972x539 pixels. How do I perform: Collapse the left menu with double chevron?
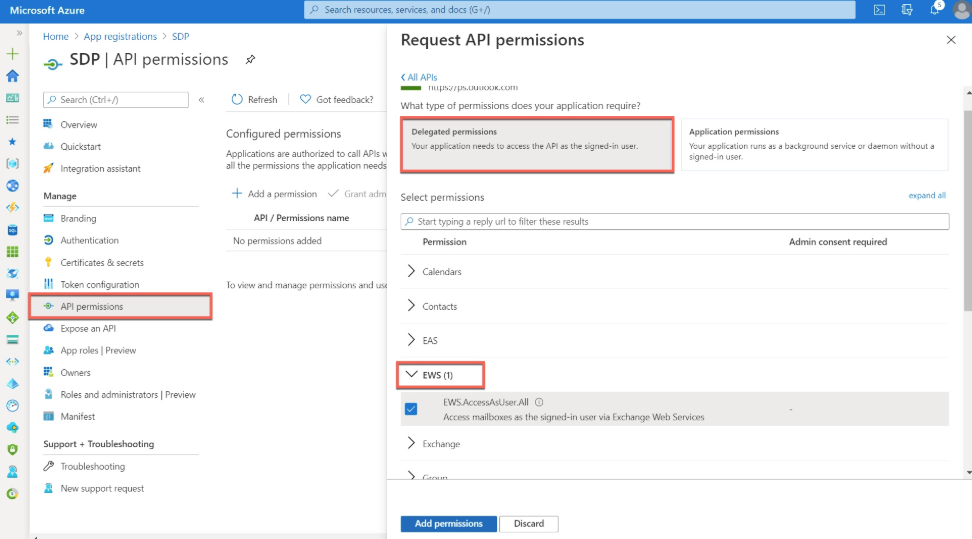pyautogui.click(x=201, y=100)
